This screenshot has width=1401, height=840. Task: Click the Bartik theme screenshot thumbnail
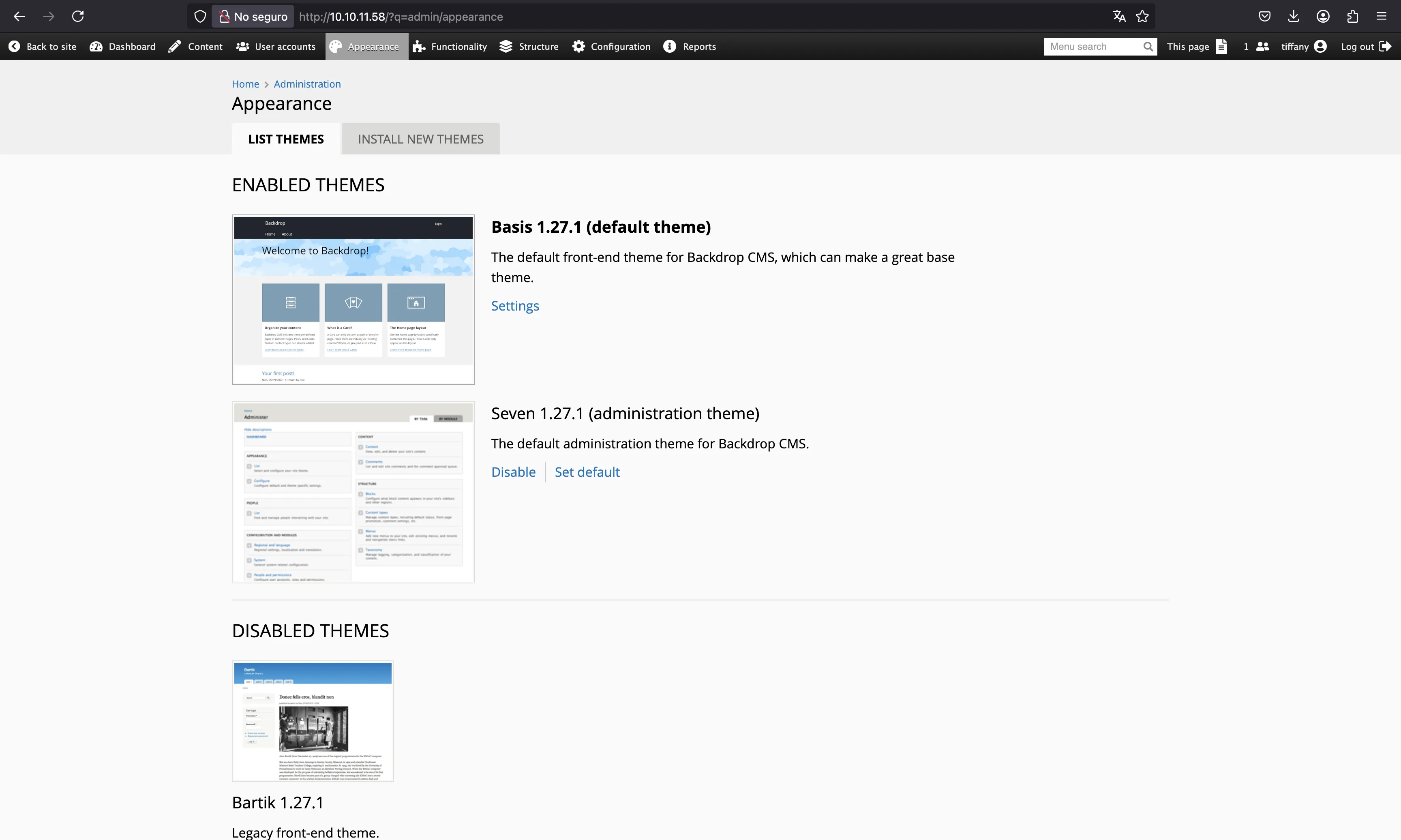[x=313, y=721]
